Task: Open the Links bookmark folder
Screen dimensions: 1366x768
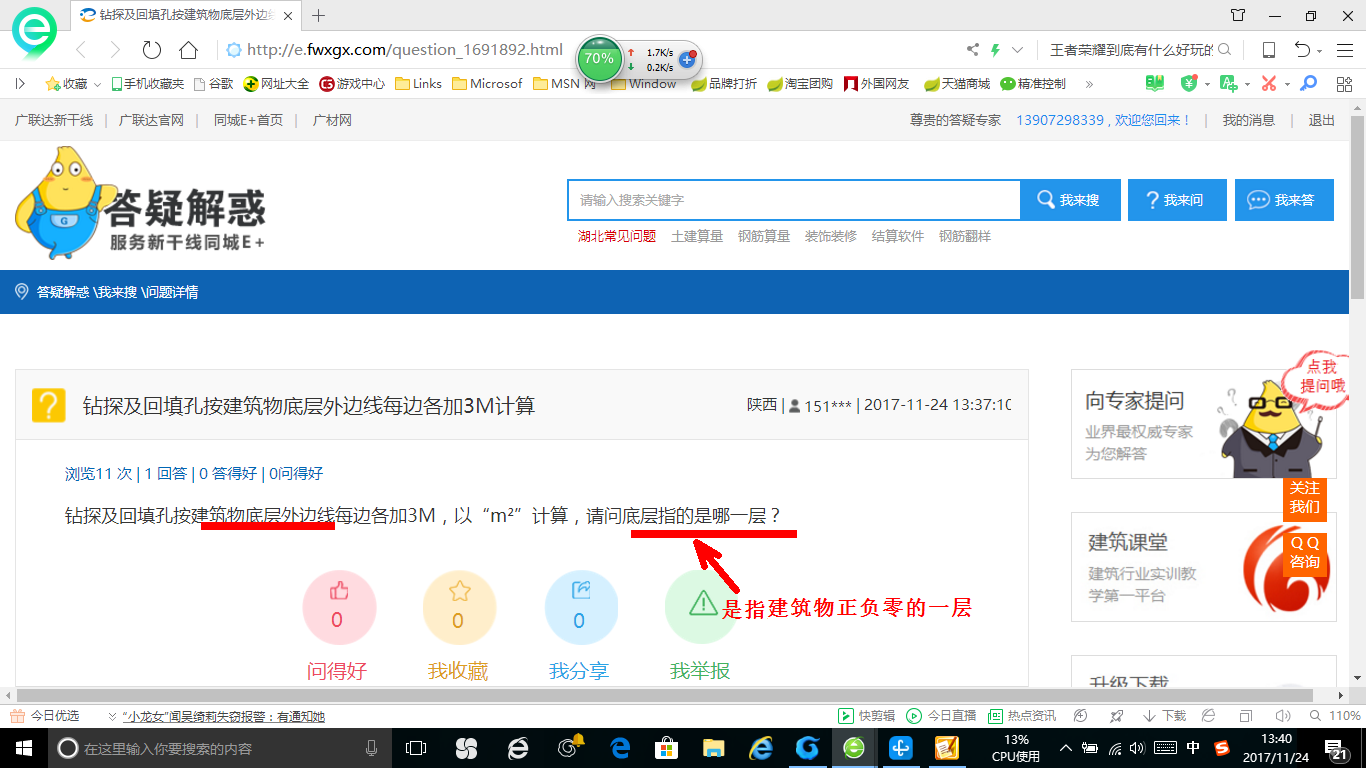Action: 419,84
